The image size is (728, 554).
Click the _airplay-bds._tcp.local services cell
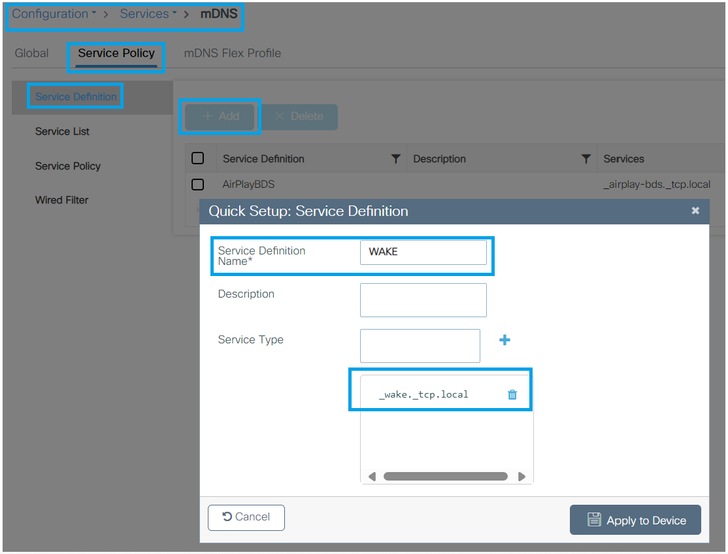tap(656, 184)
